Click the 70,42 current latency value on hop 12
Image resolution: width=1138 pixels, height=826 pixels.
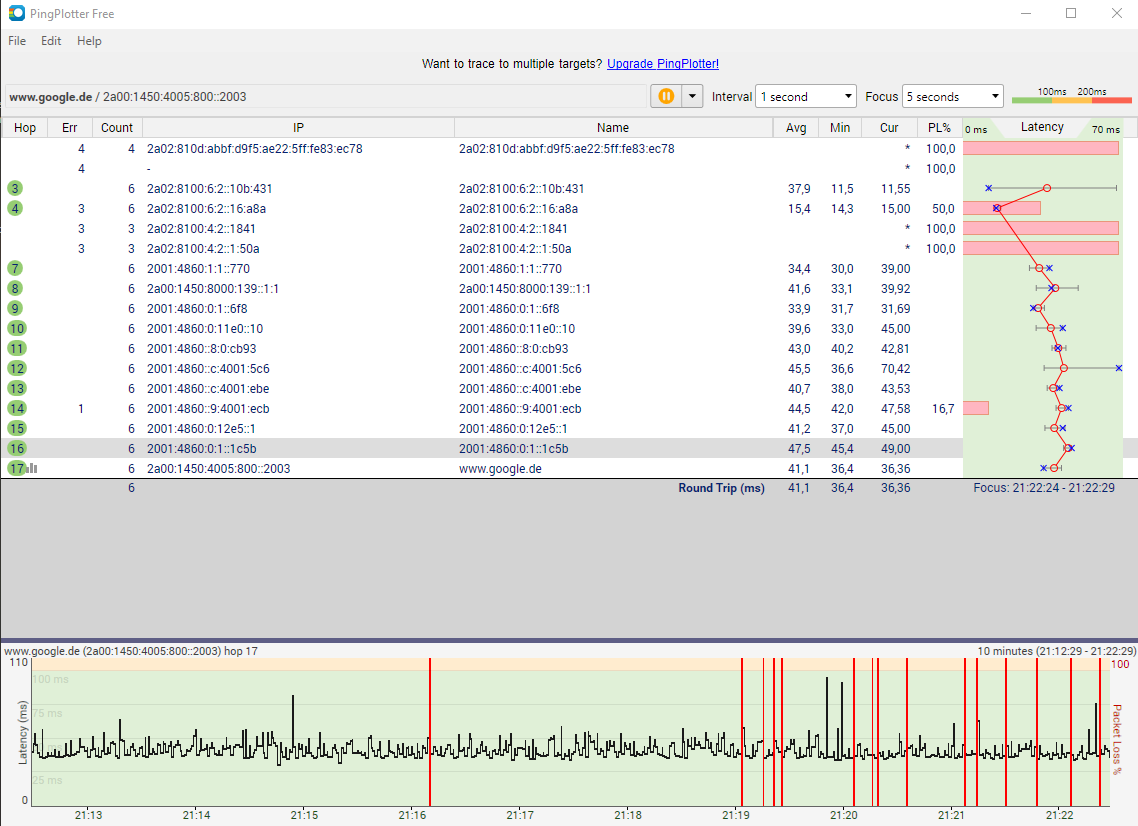896,369
